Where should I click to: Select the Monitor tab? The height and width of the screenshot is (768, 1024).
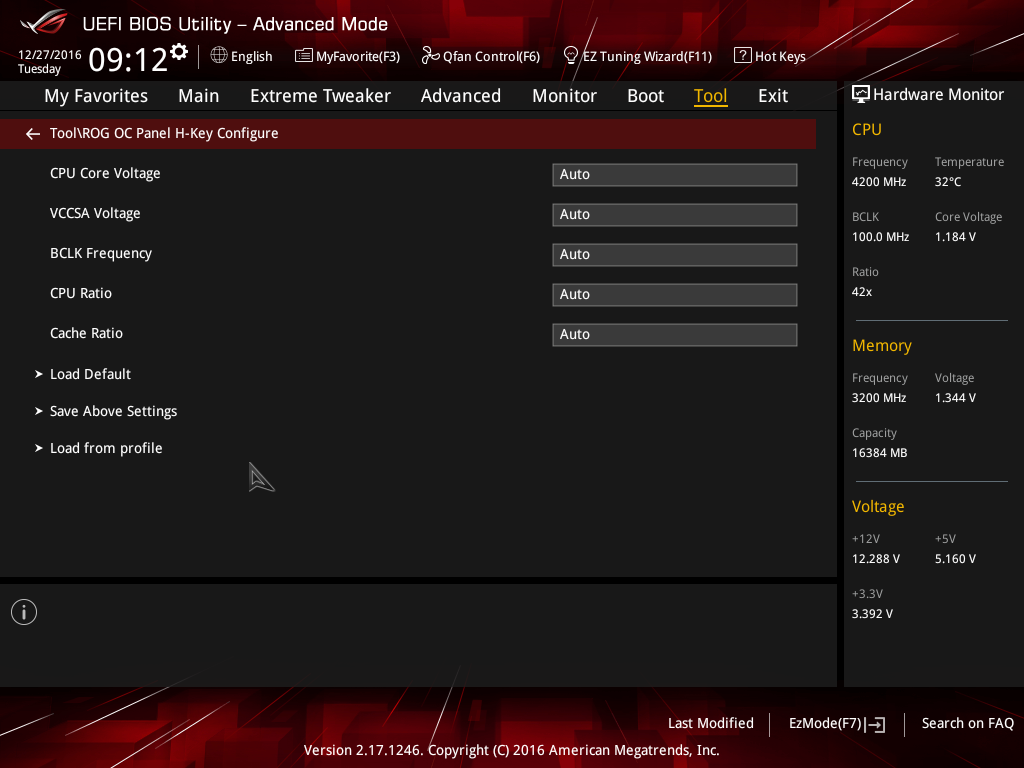click(x=564, y=96)
